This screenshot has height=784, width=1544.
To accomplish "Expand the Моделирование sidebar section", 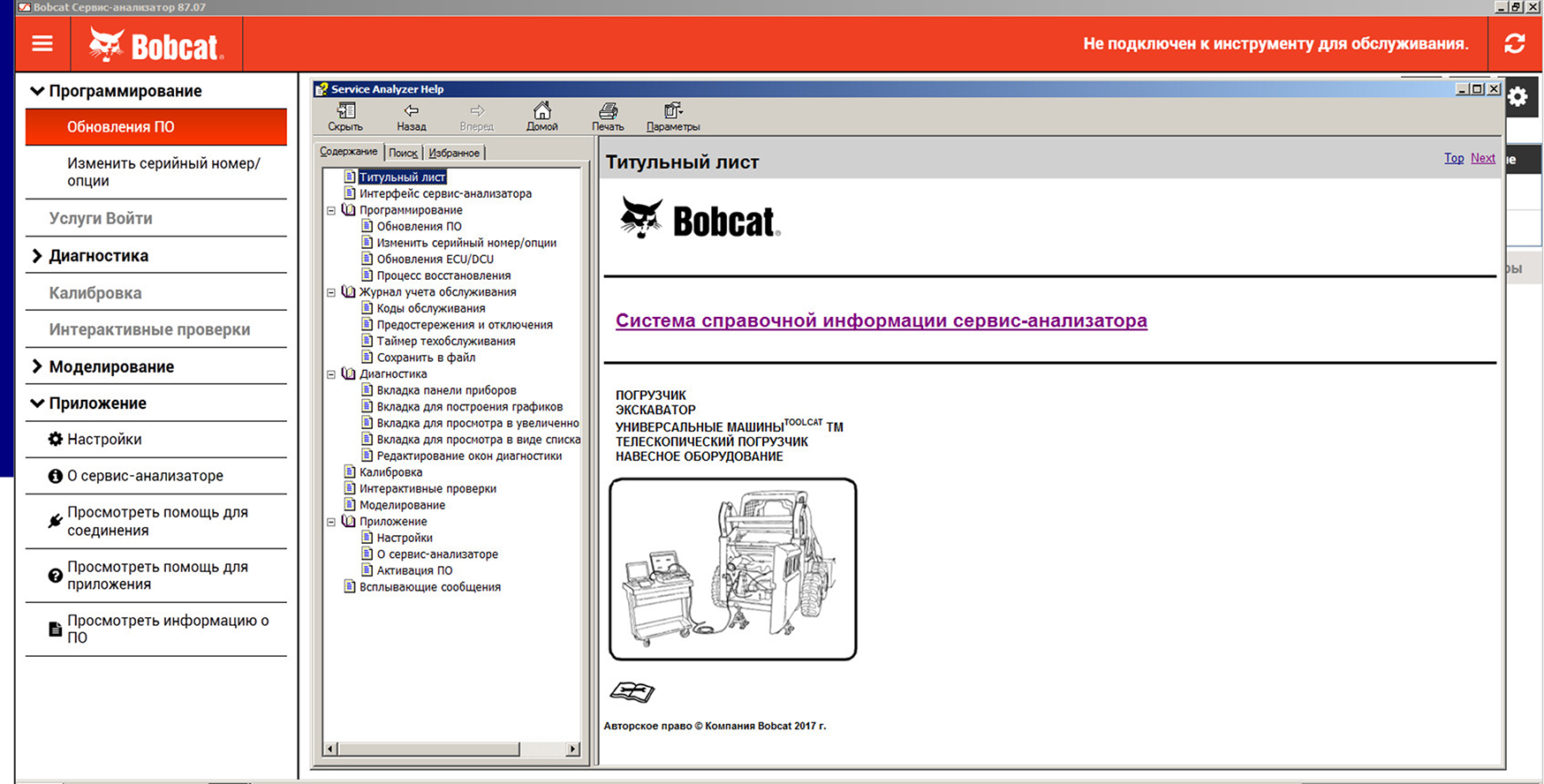I will click(37, 366).
